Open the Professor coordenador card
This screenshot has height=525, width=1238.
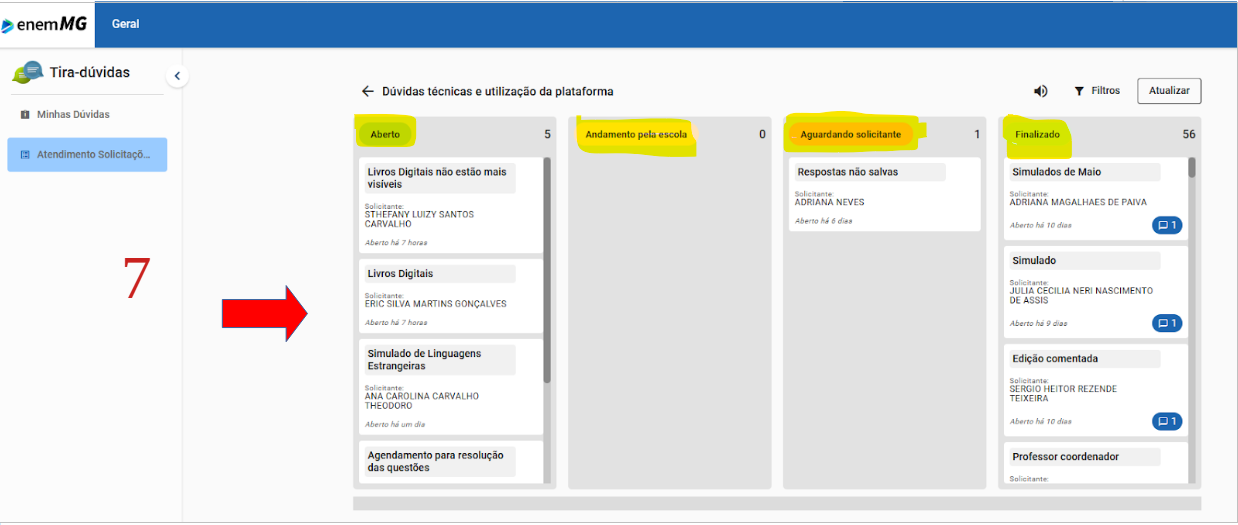coord(1097,463)
